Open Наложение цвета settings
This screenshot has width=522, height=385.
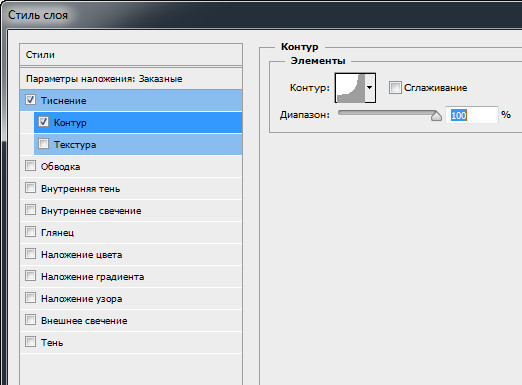(x=131, y=254)
